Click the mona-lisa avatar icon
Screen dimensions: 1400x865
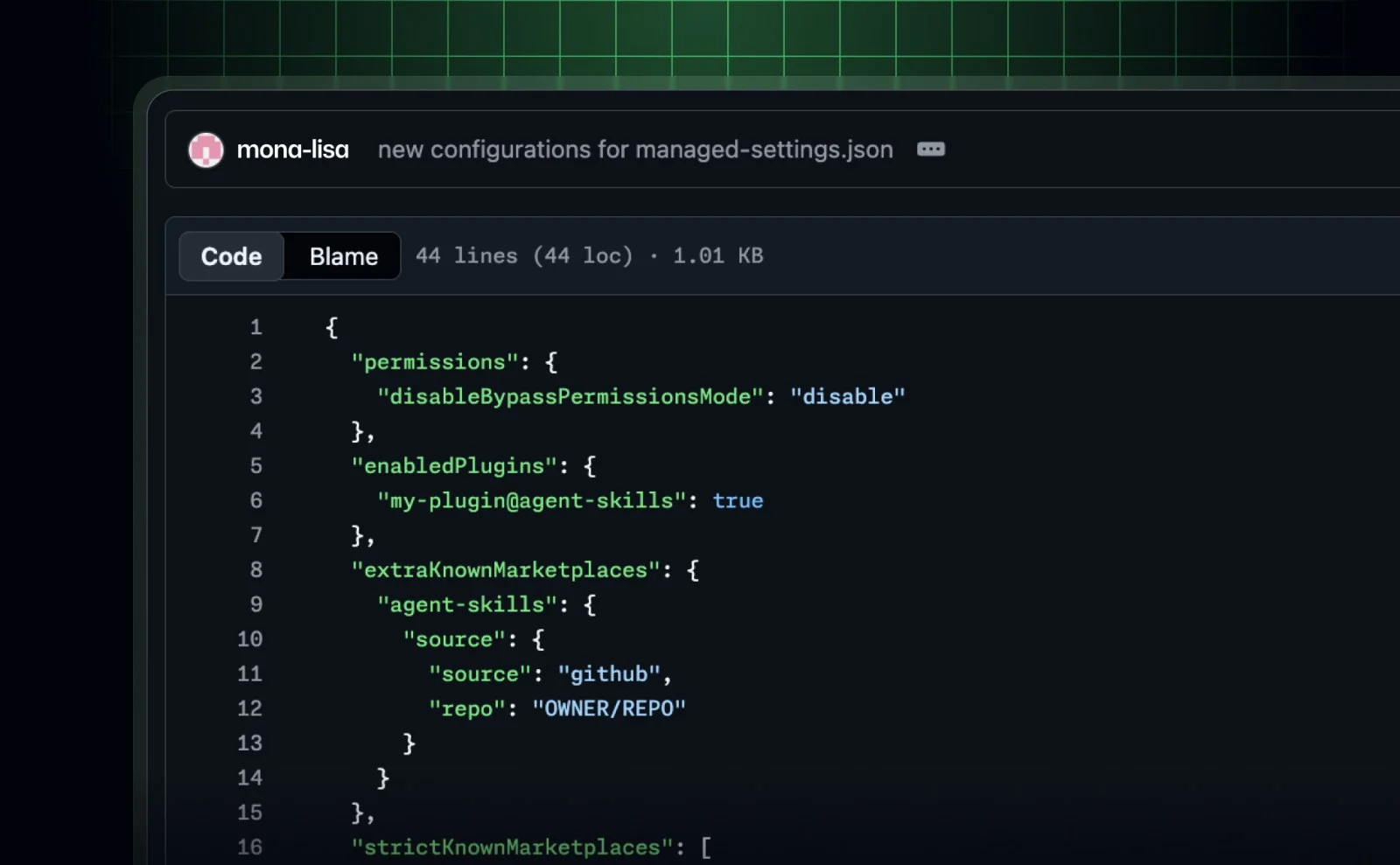(206, 150)
